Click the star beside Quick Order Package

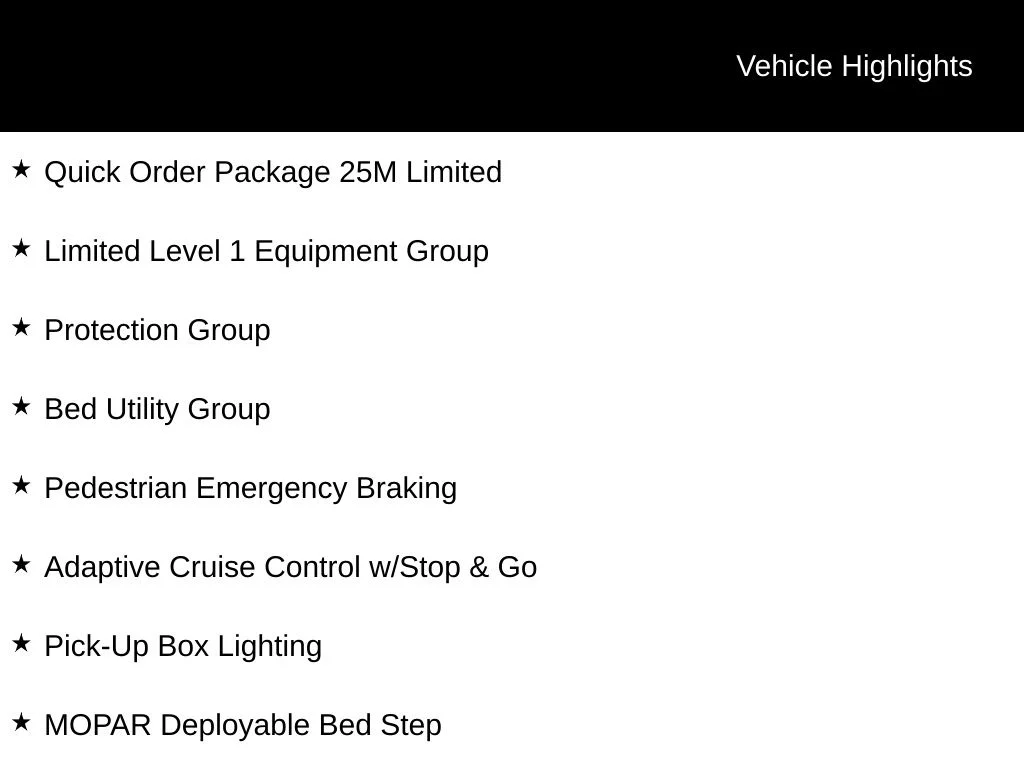(21, 170)
